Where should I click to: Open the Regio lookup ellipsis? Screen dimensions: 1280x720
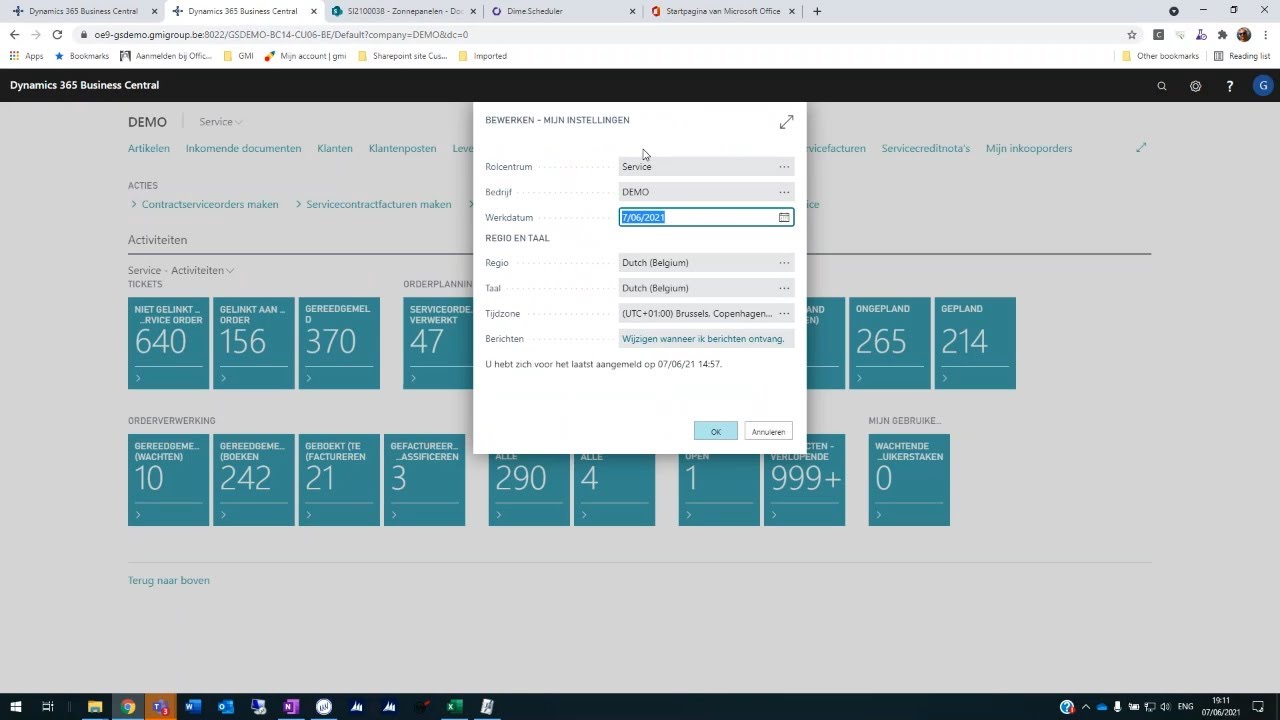pyautogui.click(x=784, y=263)
